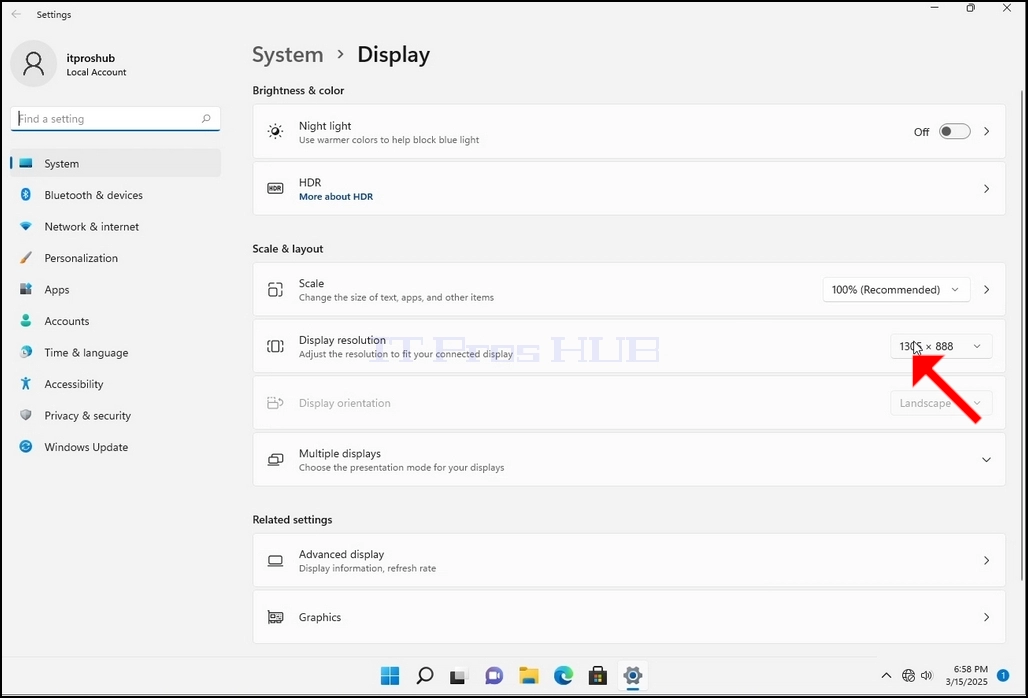
Task: Open File Explorer from taskbar
Action: (528, 675)
